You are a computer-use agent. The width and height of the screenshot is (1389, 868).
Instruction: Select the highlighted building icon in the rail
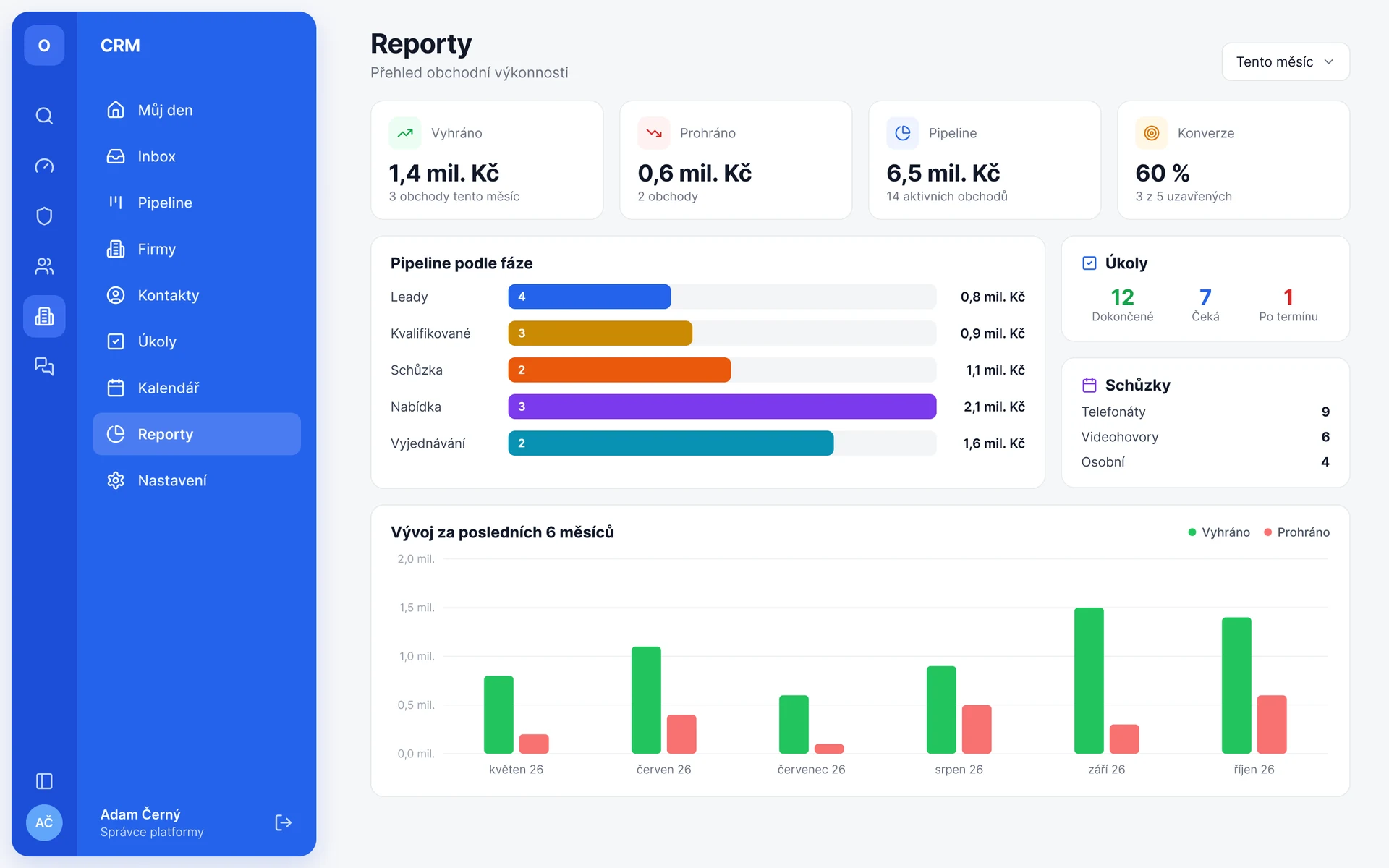(x=44, y=316)
